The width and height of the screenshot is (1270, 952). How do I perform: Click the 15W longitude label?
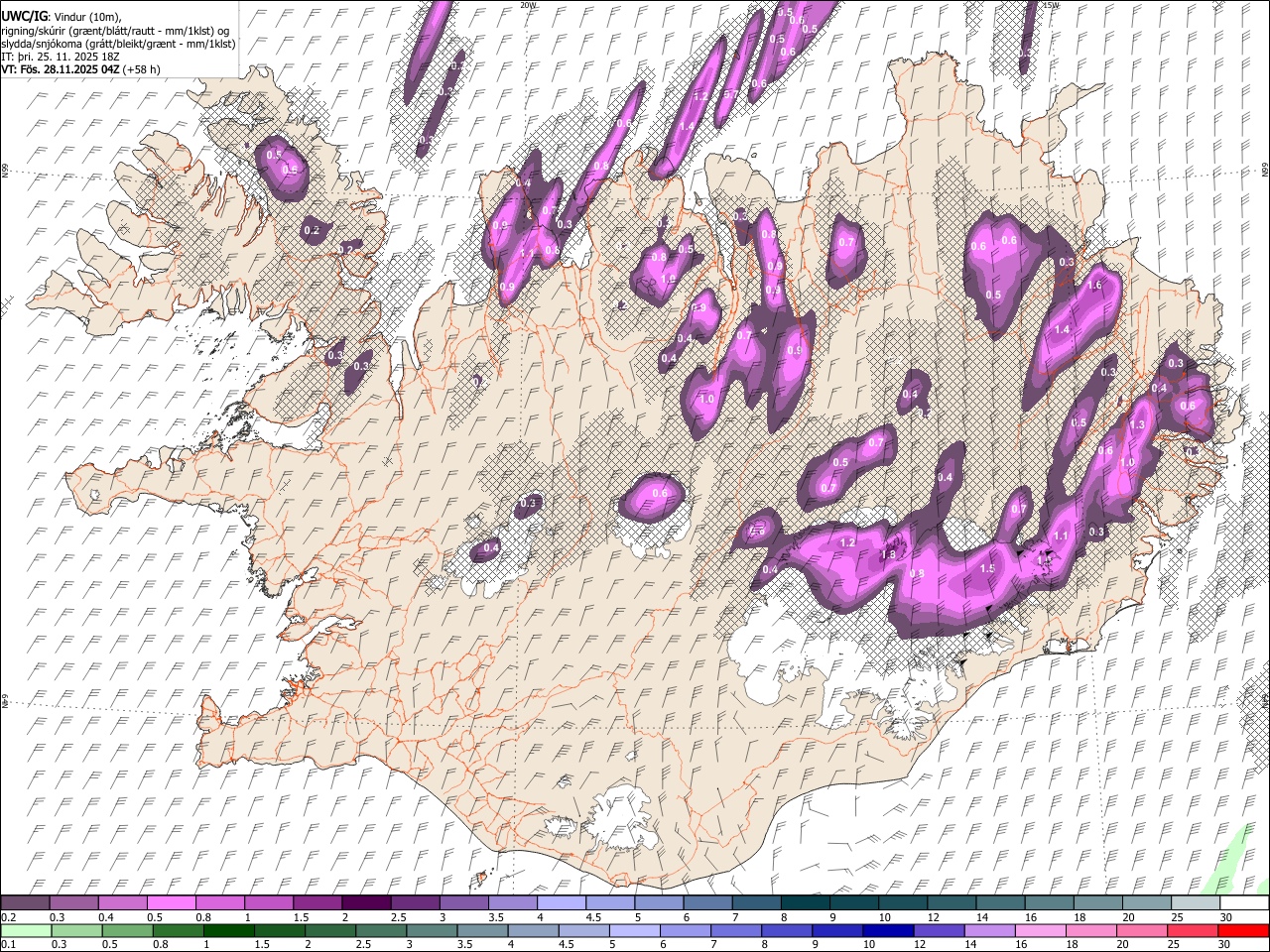[1053, 5]
